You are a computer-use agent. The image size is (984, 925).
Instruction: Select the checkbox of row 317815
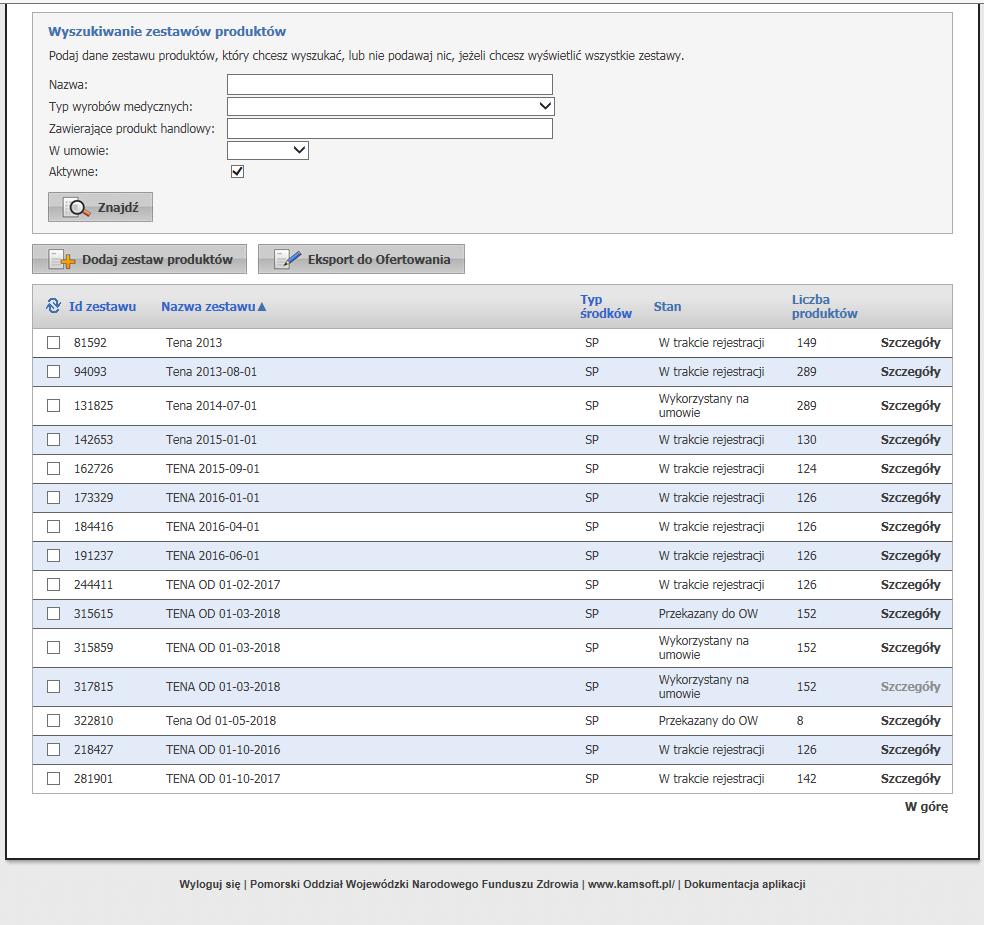pos(54,687)
